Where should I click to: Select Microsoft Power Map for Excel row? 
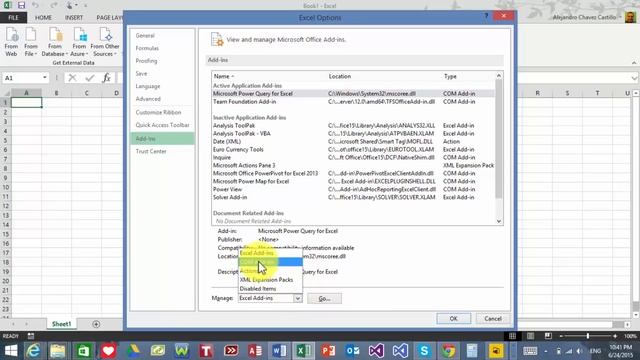pyautogui.click(x=353, y=181)
